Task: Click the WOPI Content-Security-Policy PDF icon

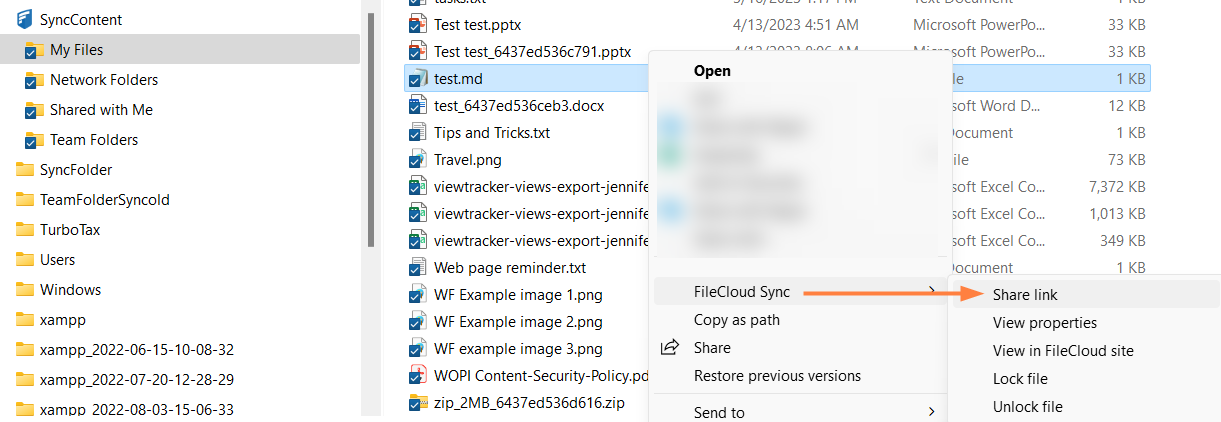Action: pyautogui.click(x=417, y=376)
